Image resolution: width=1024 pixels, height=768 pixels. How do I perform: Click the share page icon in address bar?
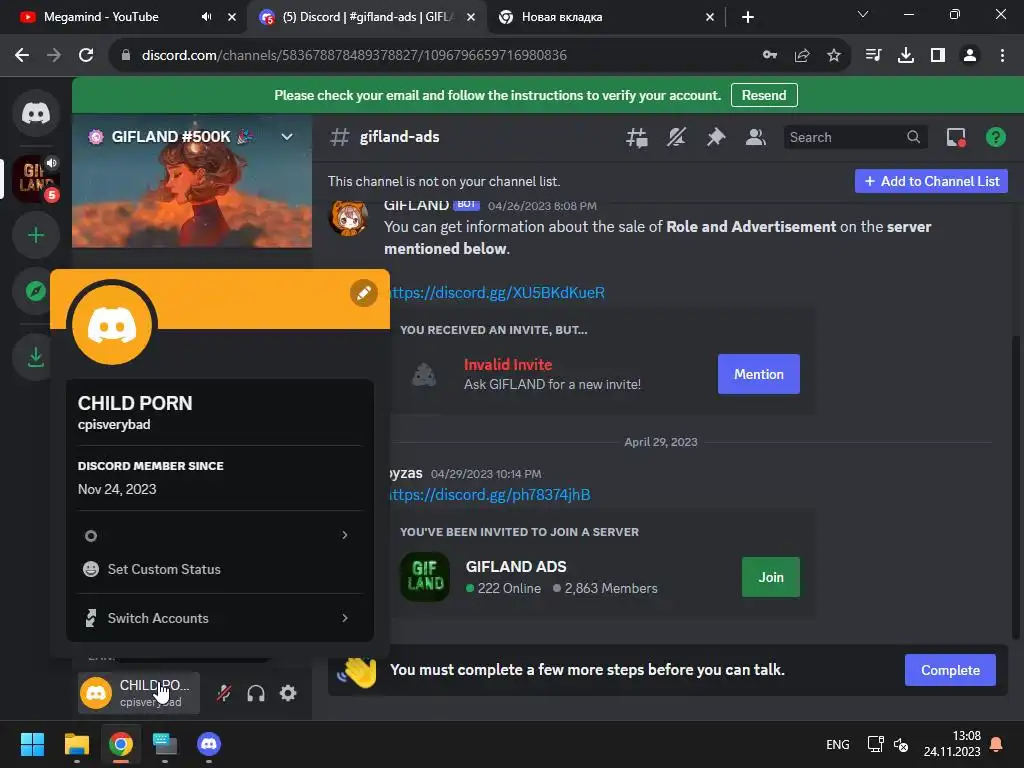(x=802, y=55)
